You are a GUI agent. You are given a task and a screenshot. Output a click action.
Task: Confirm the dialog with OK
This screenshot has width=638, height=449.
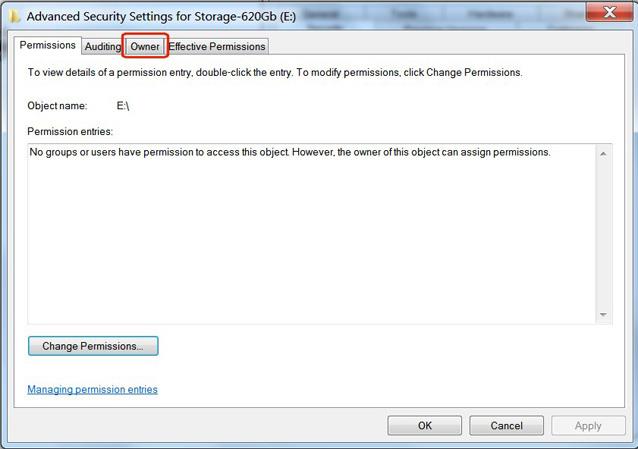click(424, 425)
